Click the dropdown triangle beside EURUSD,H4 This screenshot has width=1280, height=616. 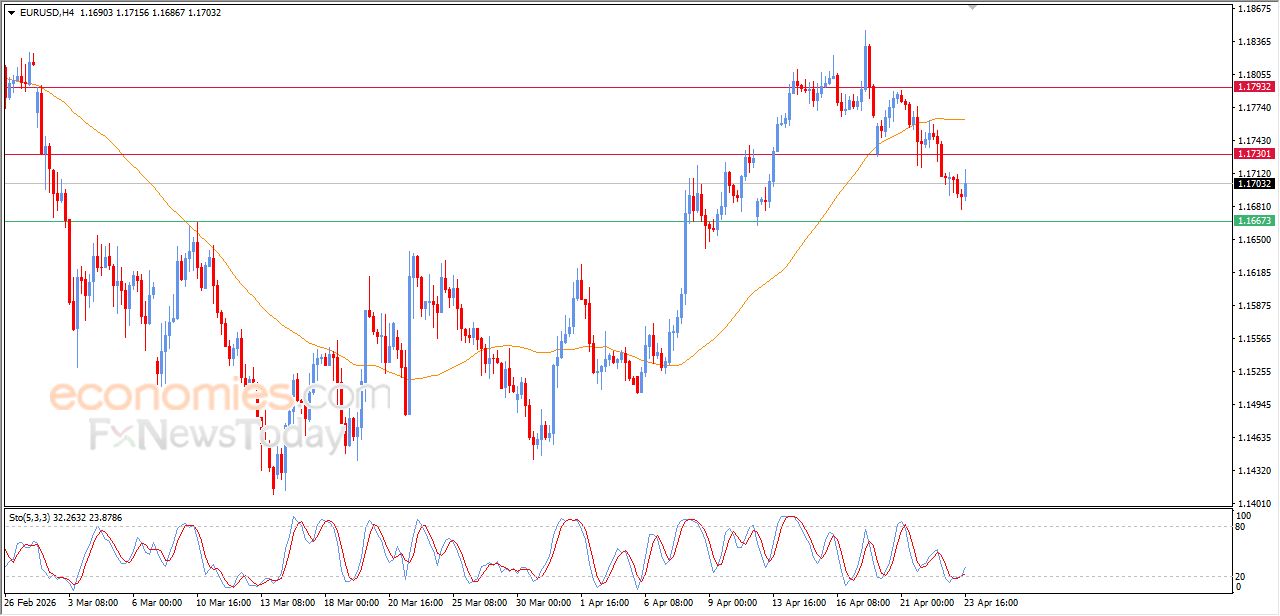click(x=11, y=13)
